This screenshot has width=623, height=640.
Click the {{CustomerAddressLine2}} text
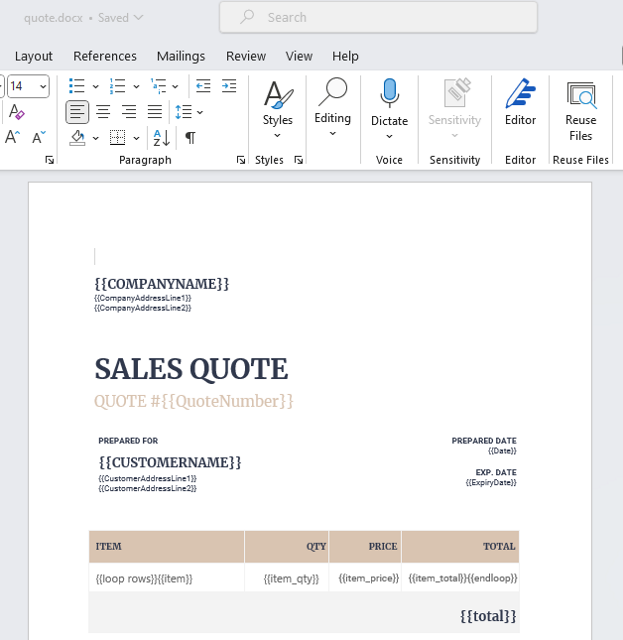(147, 489)
